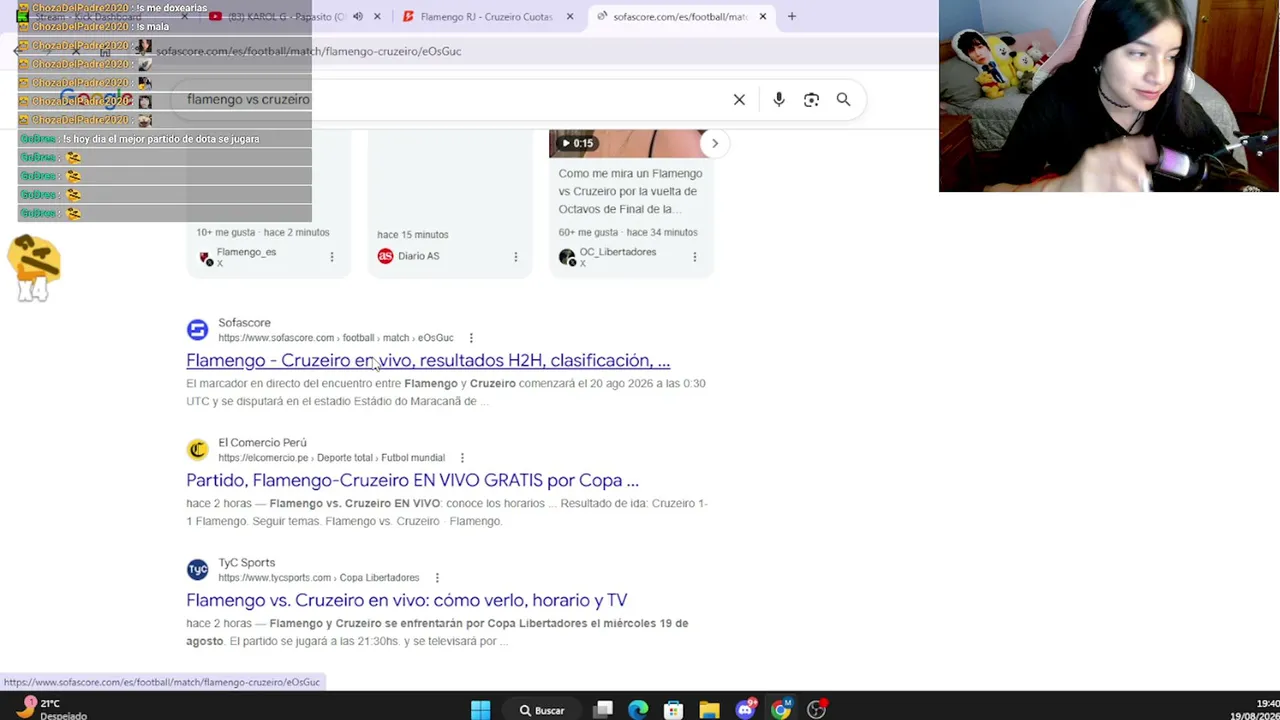This screenshot has height=720, width=1280.
Task: Open options menu on Flamengo_es card
Action: tap(332, 257)
